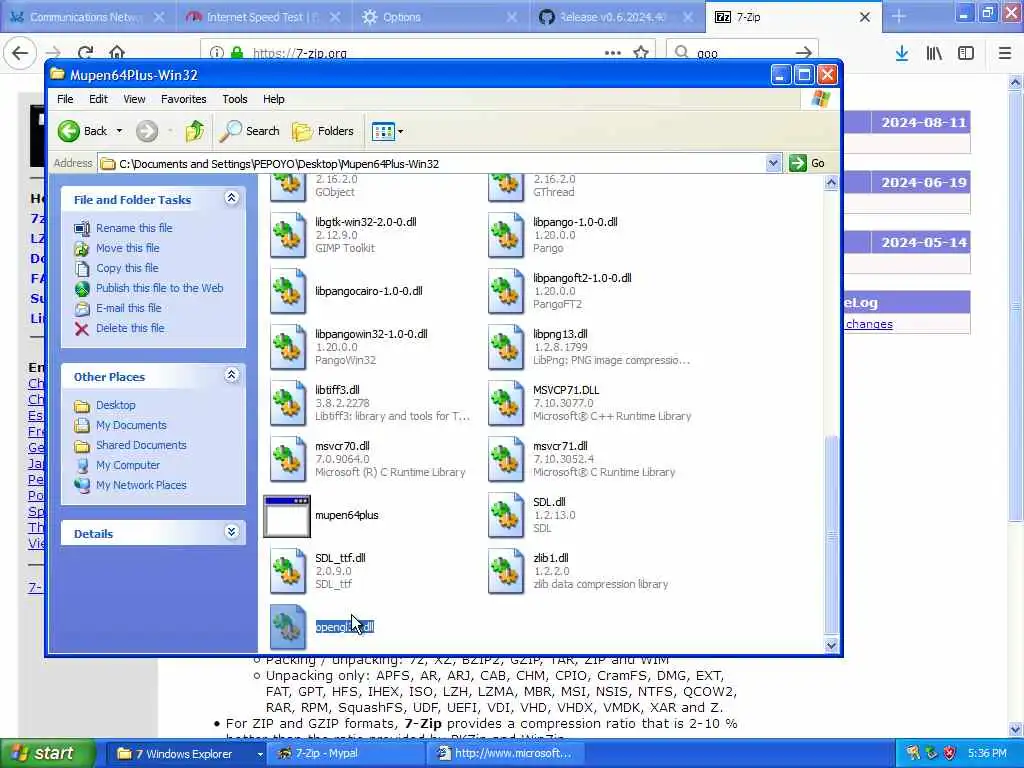The height and width of the screenshot is (768, 1024).
Task: Select libgtk-win32-2.0-0.dll file icon
Action: point(287,235)
